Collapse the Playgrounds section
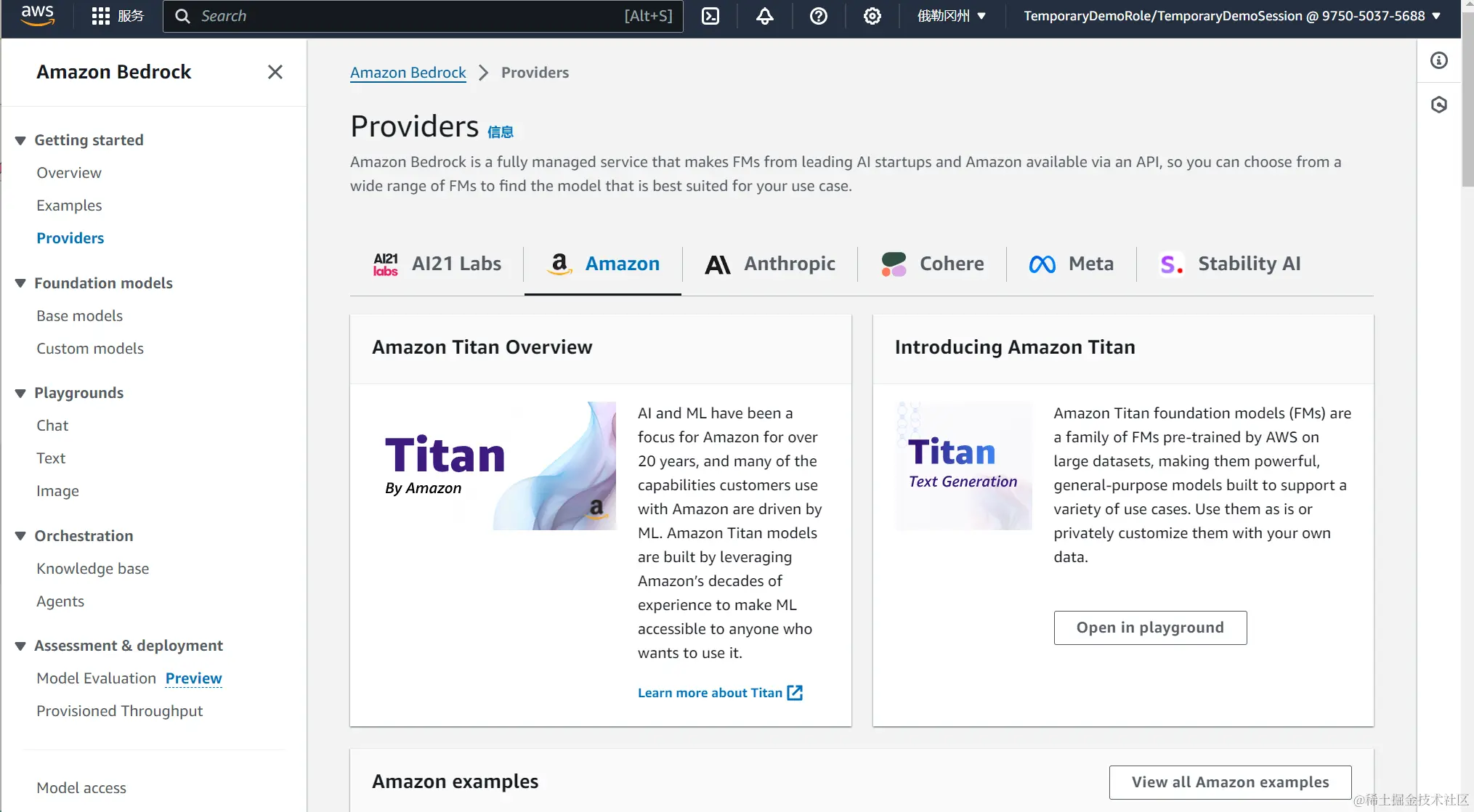This screenshot has height=812, width=1474. tap(20, 393)
